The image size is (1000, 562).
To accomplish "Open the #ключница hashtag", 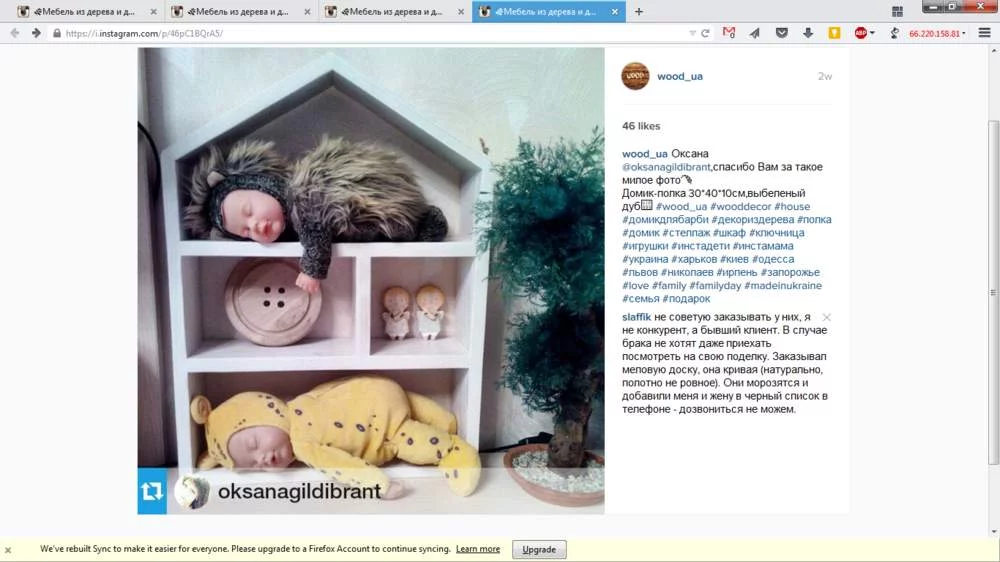I will (777, 233).
